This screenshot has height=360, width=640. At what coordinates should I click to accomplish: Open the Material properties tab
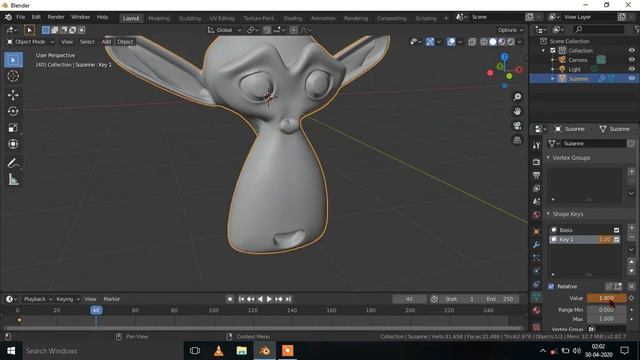[x=536, y=310]
